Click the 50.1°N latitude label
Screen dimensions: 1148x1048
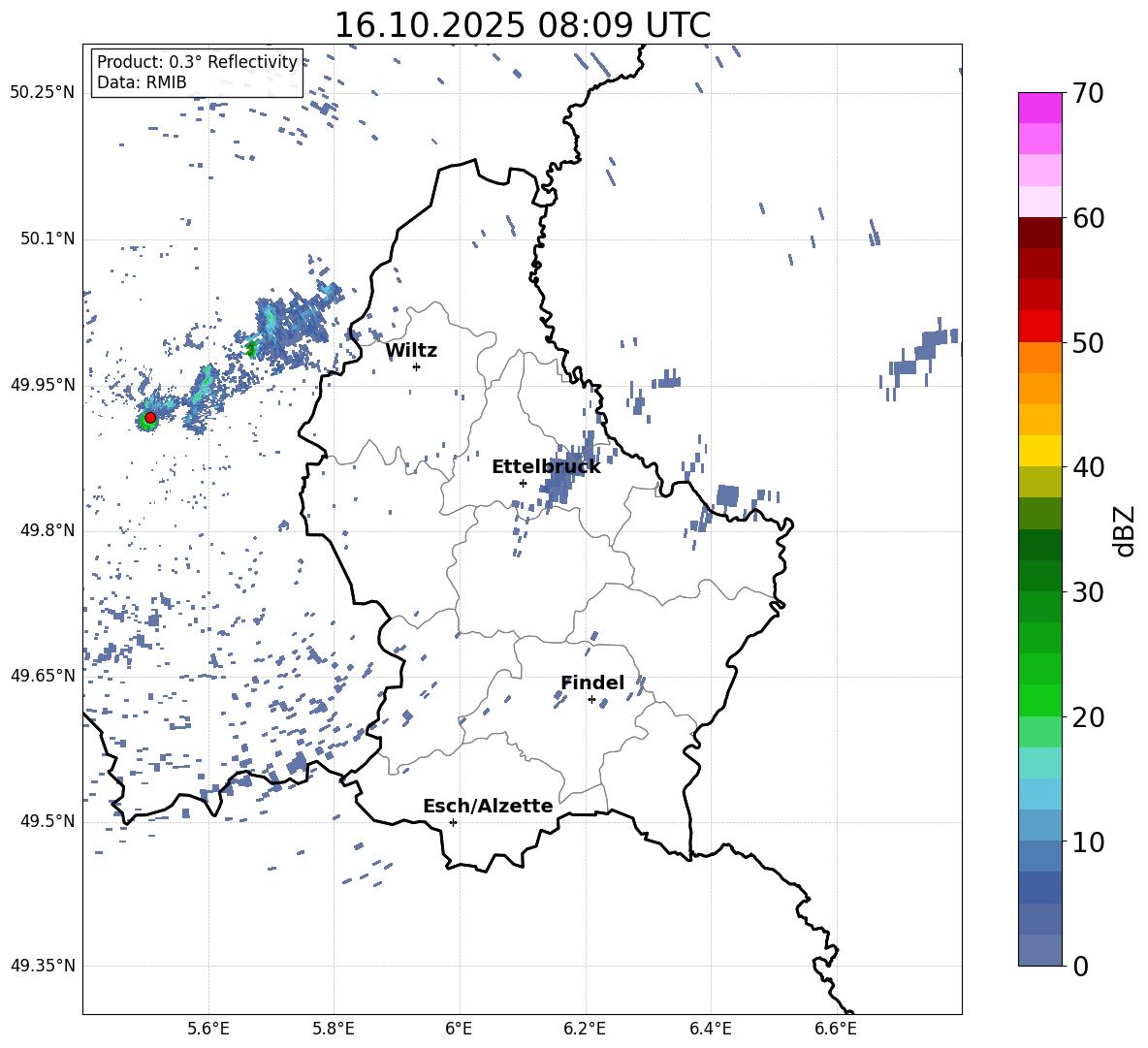(48, 238)
